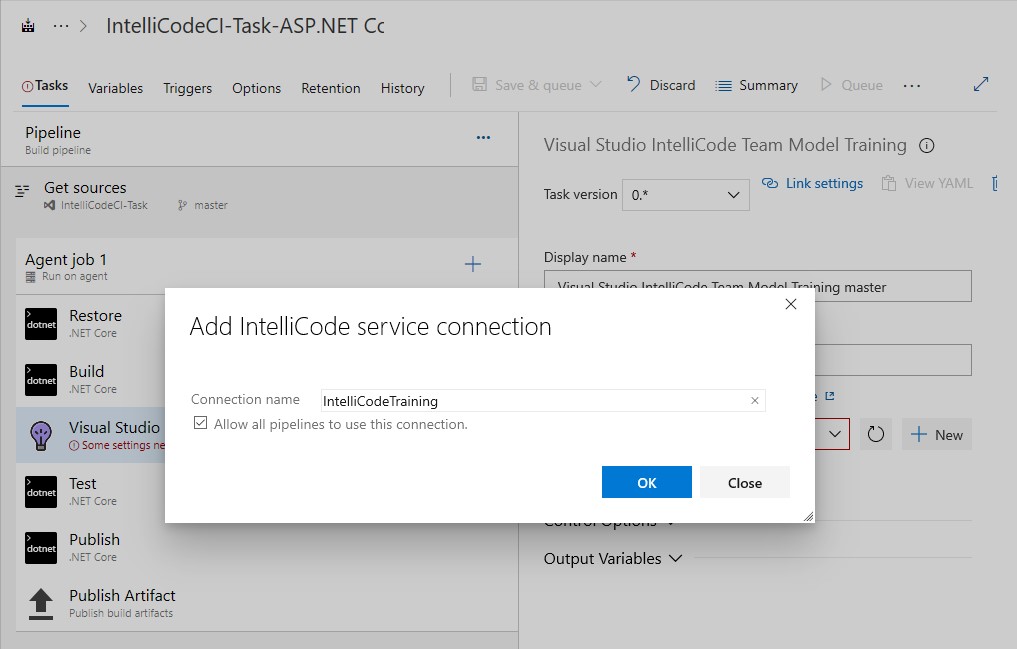The width and height of the screenshot is (1017, 649).
Task: Add a task to Agent job 1
Action: tap(473, 264)
